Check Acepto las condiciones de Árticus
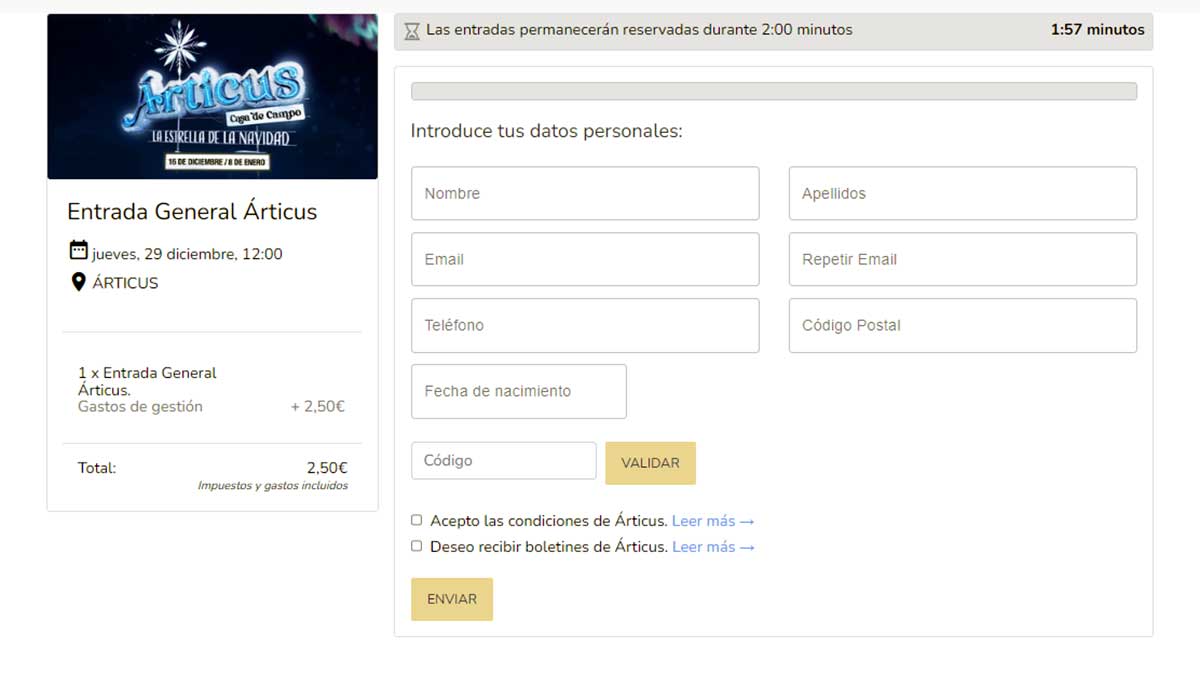The width and height of the screenshot is (1200, 675). pyautogui.click(x=416, y=519)
